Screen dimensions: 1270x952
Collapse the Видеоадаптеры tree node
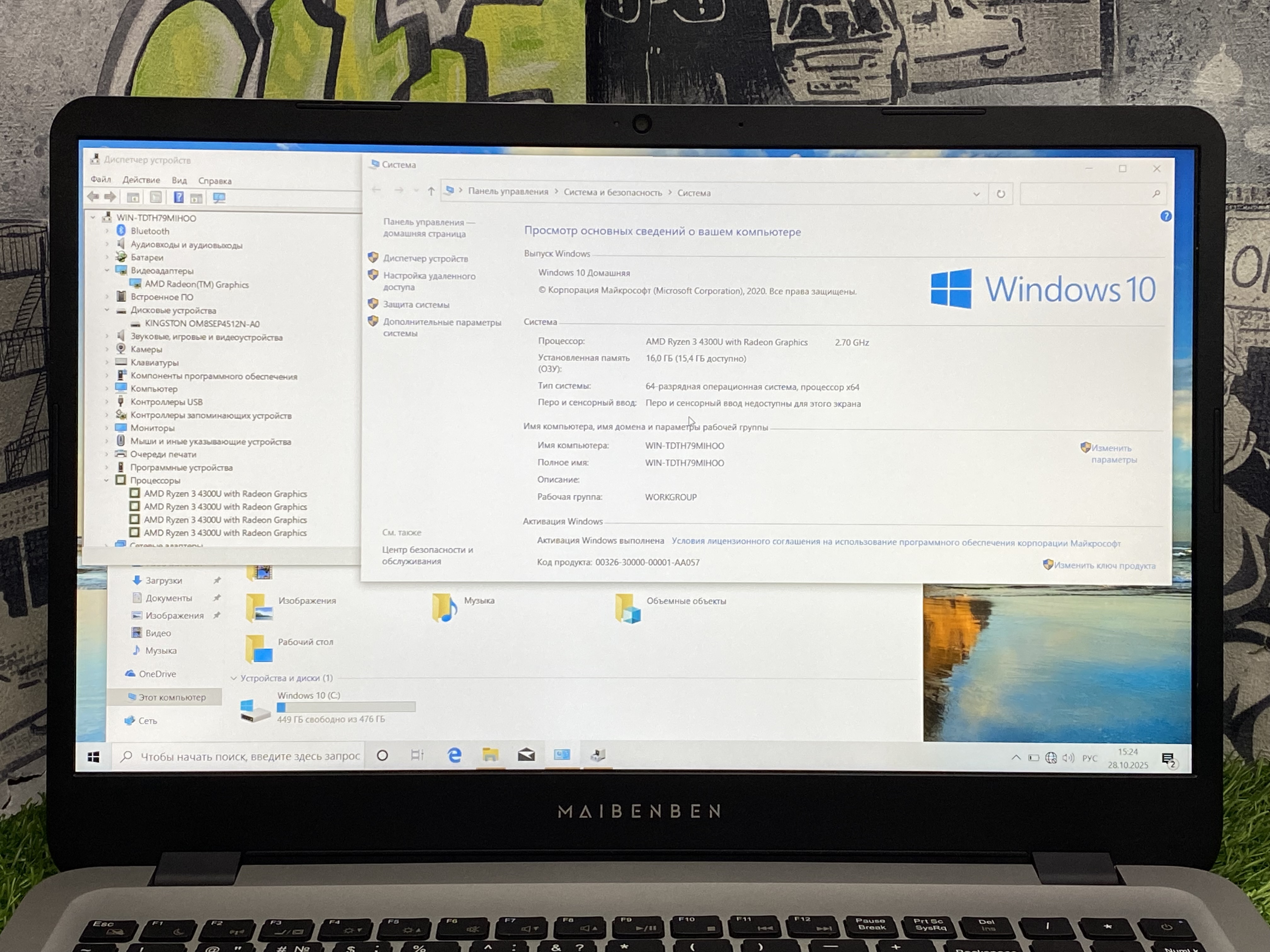107,270
